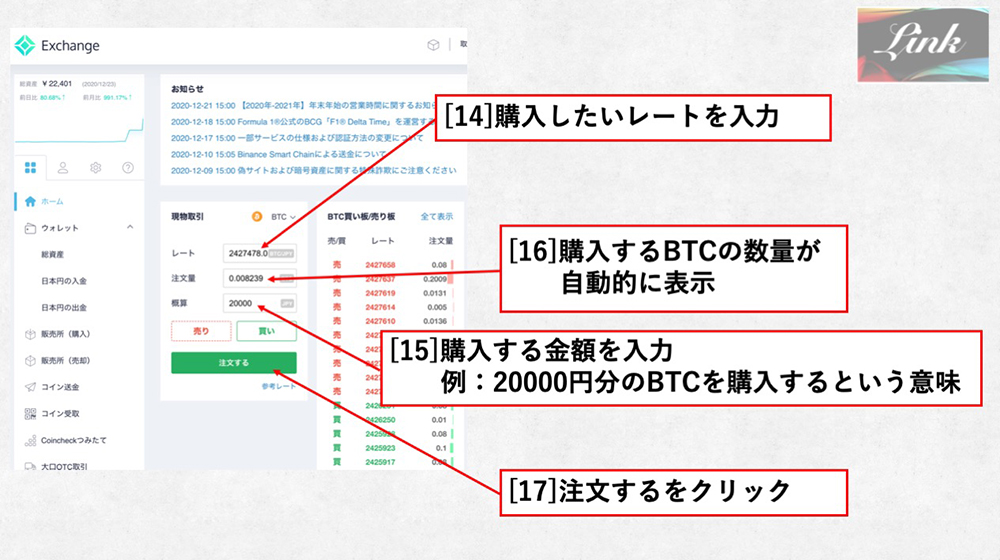1000x560 pixels.
Task: Select the 買い buy toggle
Action: click(267, 331)
